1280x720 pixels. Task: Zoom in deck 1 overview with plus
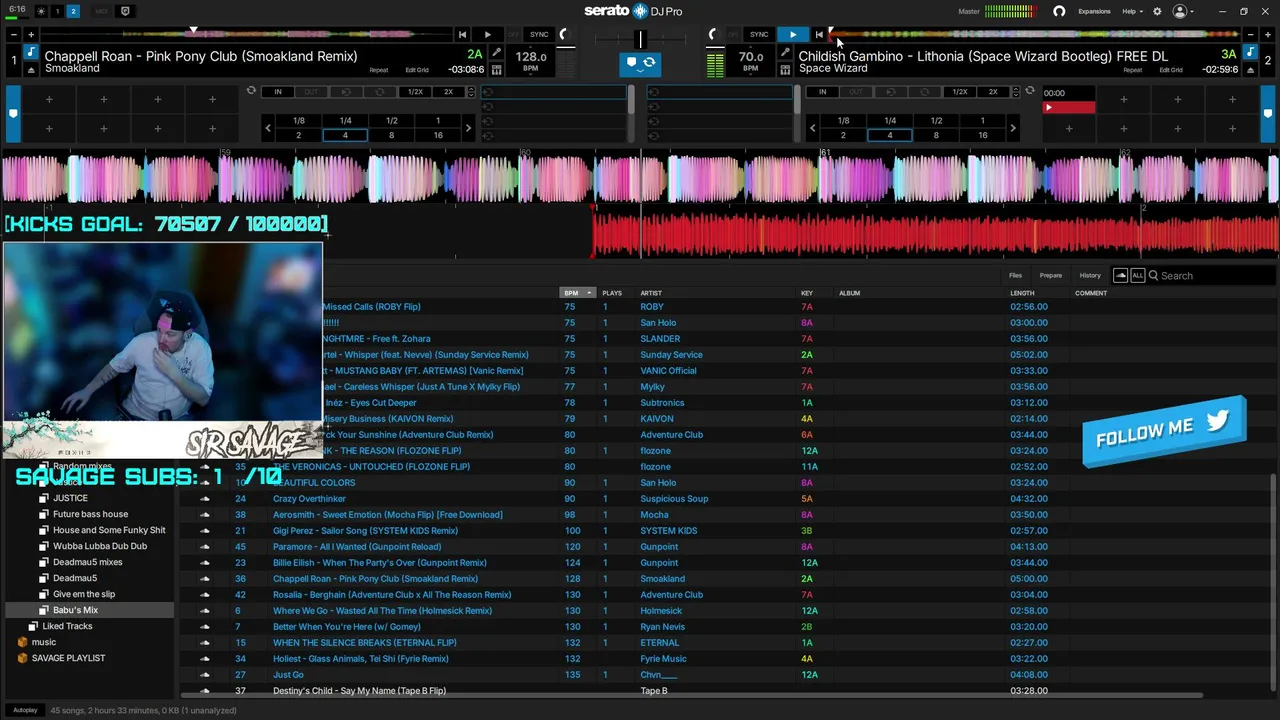coord(31,34)
